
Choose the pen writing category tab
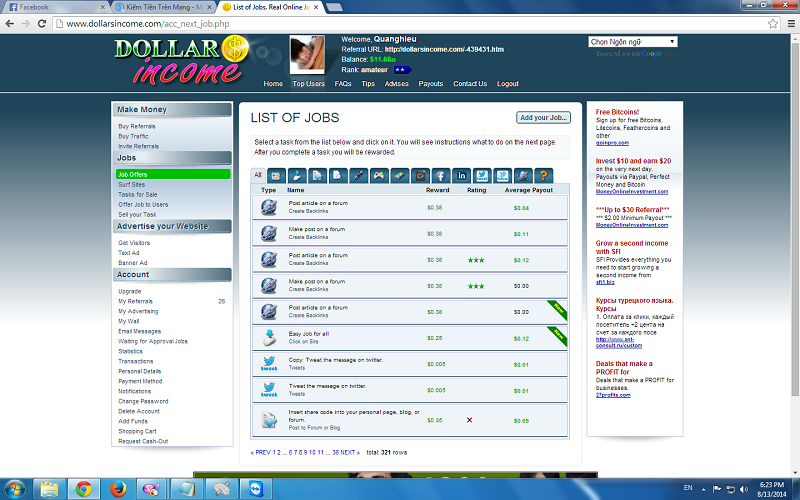358,176
